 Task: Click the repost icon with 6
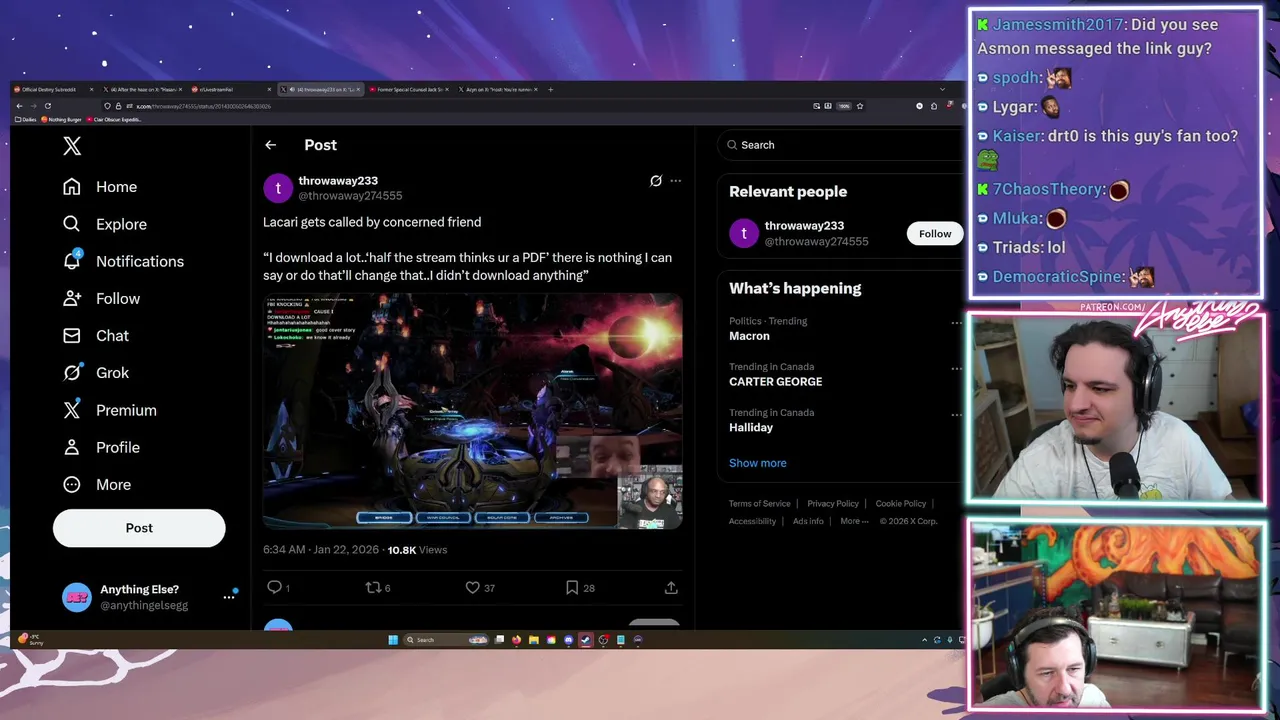[x=373, y=587]
